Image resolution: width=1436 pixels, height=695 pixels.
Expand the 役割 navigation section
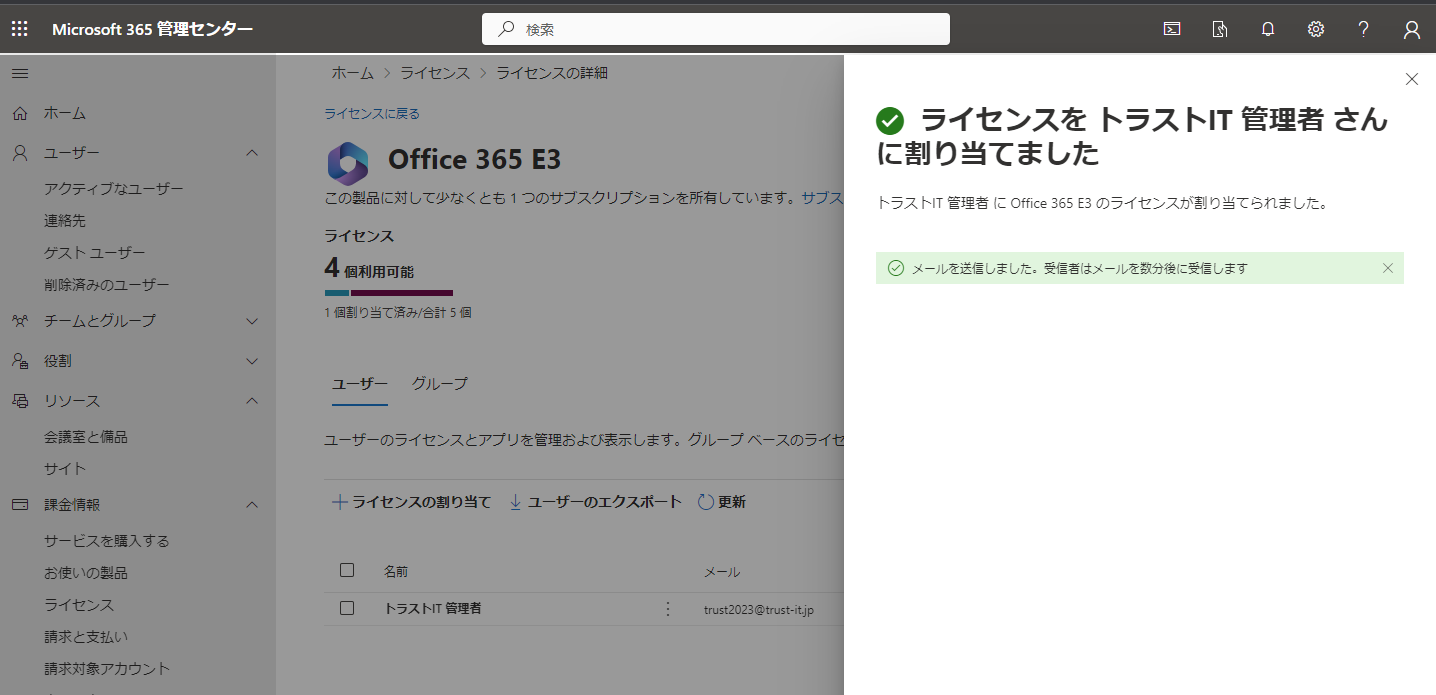252,361
